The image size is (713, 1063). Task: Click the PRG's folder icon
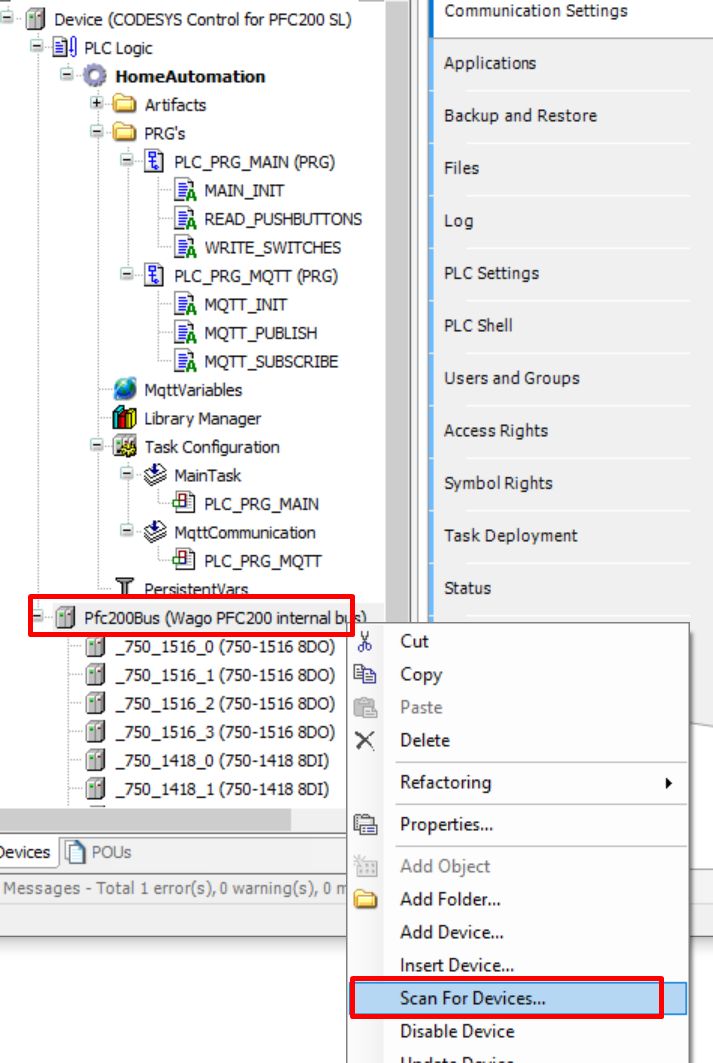pos(125,133)
